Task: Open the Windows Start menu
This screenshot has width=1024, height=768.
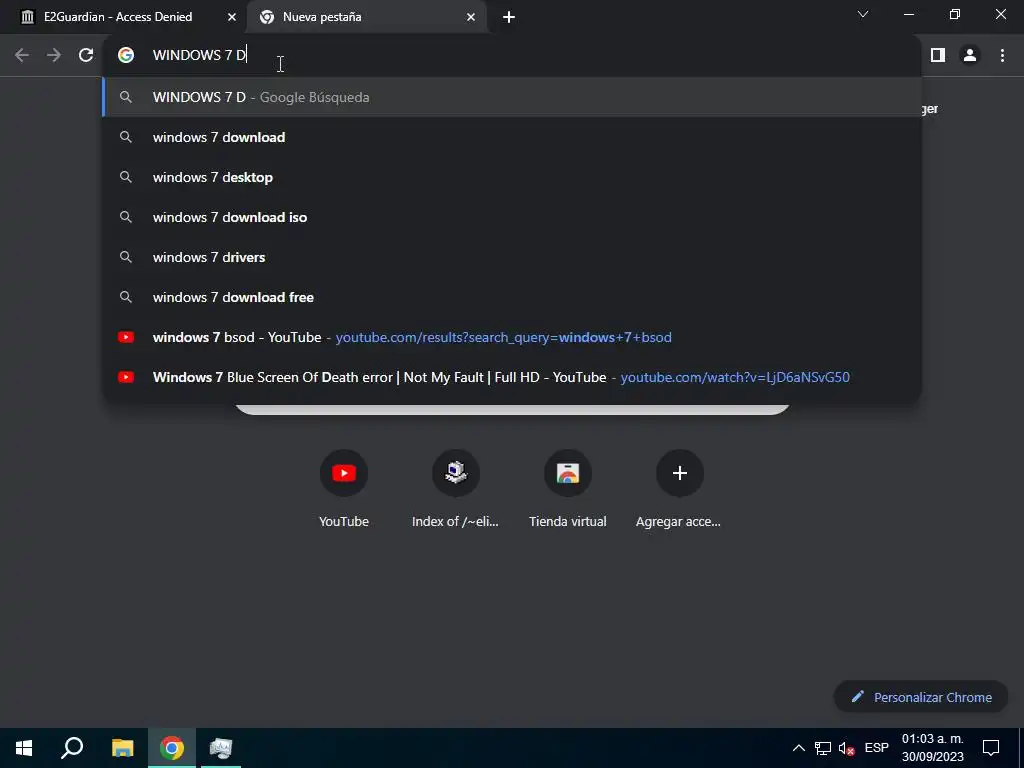Action: [x=24, y=748]
